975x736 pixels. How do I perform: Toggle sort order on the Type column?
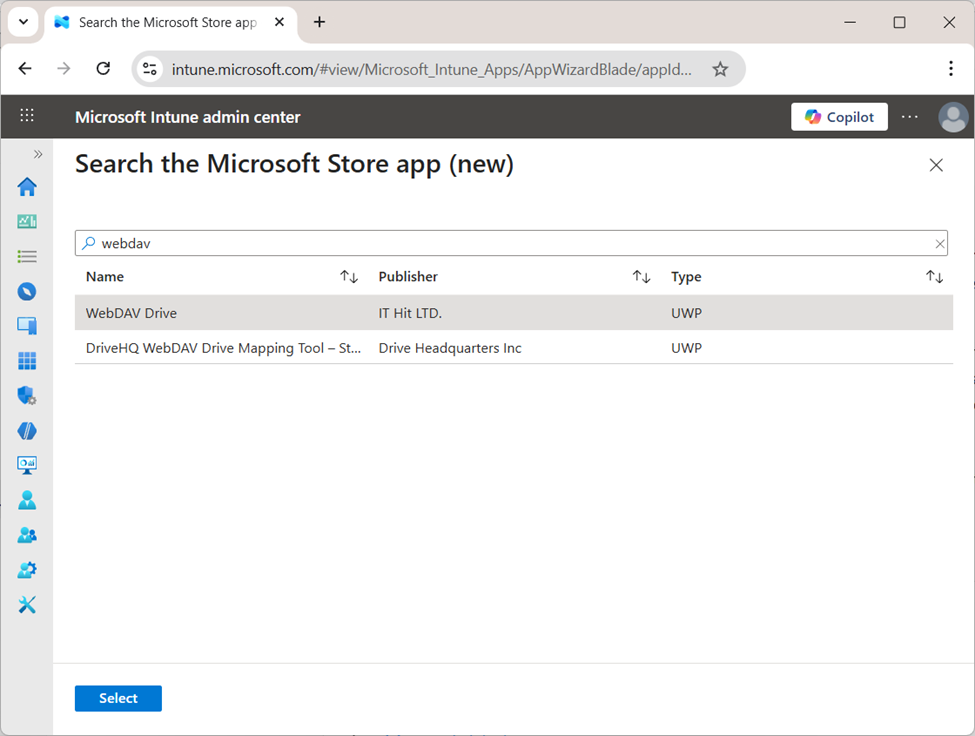(934, 276)
